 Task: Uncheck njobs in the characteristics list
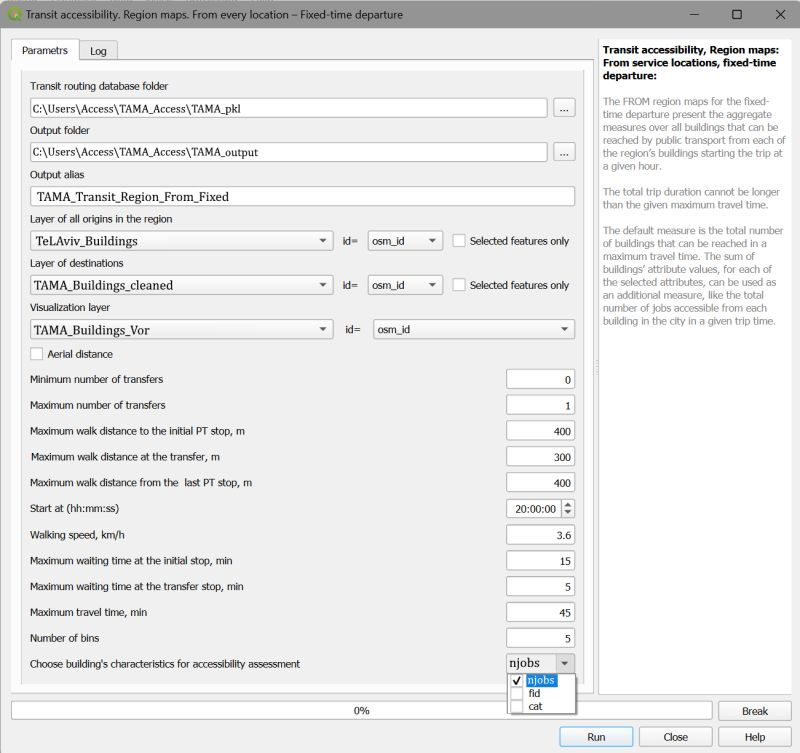click(x=516, y=681)
